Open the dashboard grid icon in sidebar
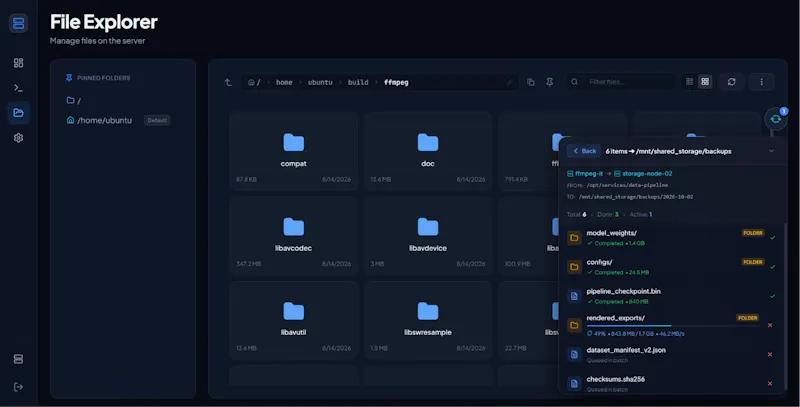Viewport: 800px width, 407px height. [x=18, y=63]
